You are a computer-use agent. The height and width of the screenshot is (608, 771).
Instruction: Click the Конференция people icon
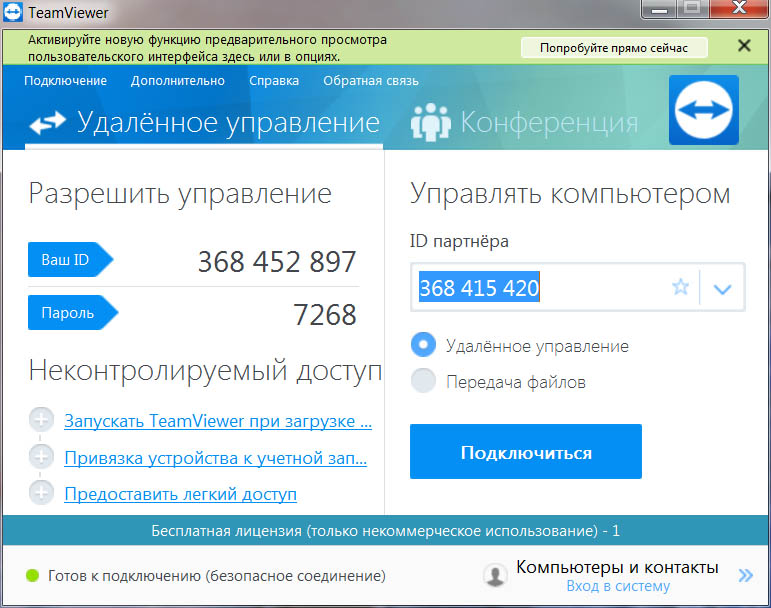point(431,122)
